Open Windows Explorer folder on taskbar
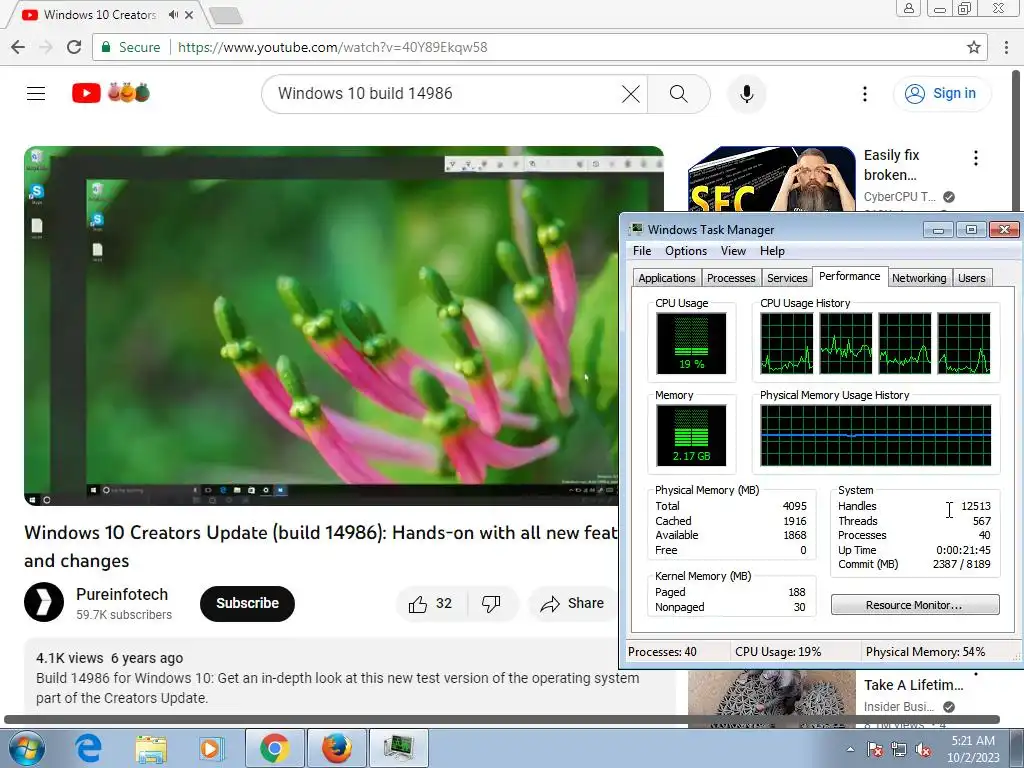1024x768 pixels. tap(151, 748)
